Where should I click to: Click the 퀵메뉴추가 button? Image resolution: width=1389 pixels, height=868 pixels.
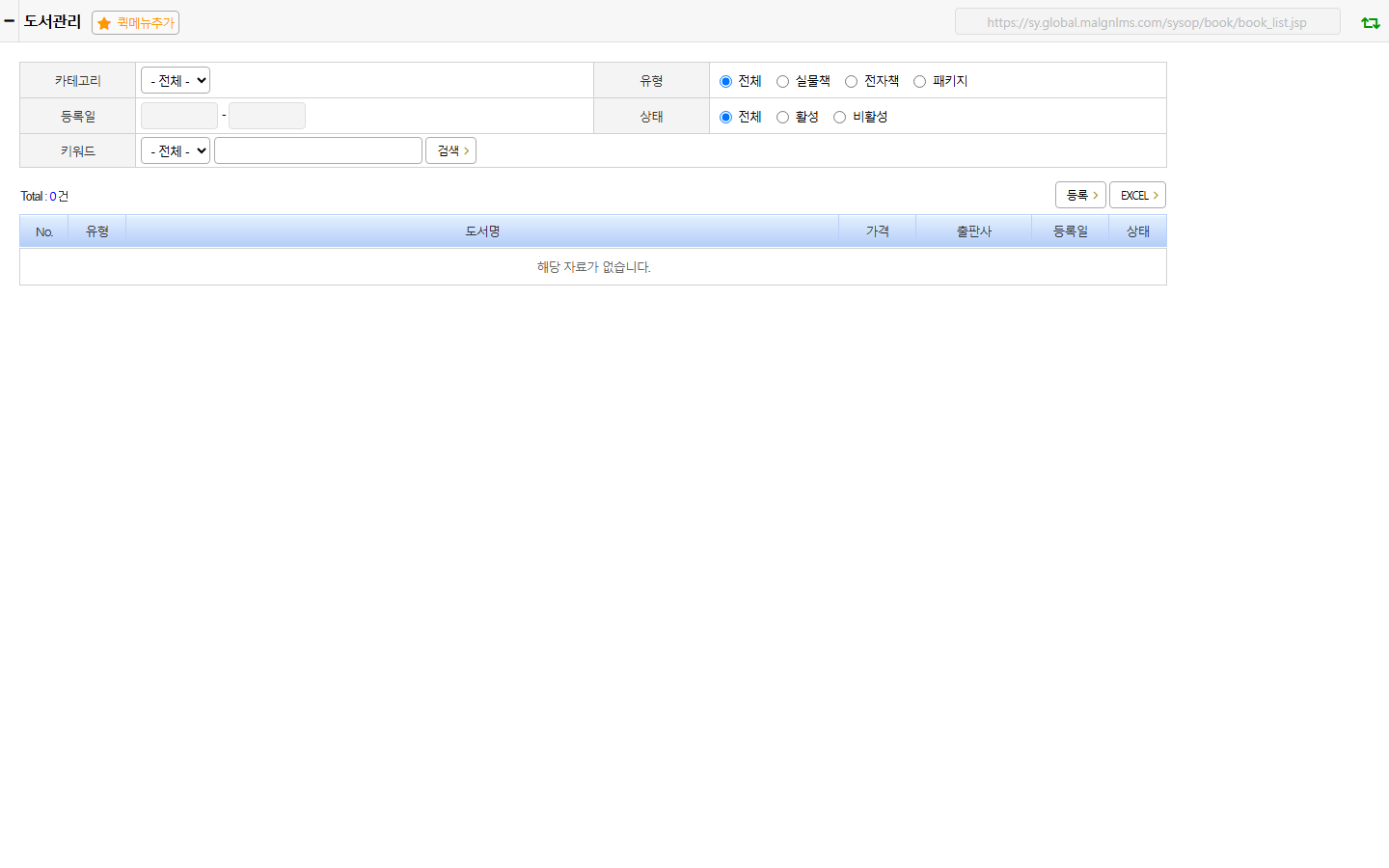click(135, 22)
